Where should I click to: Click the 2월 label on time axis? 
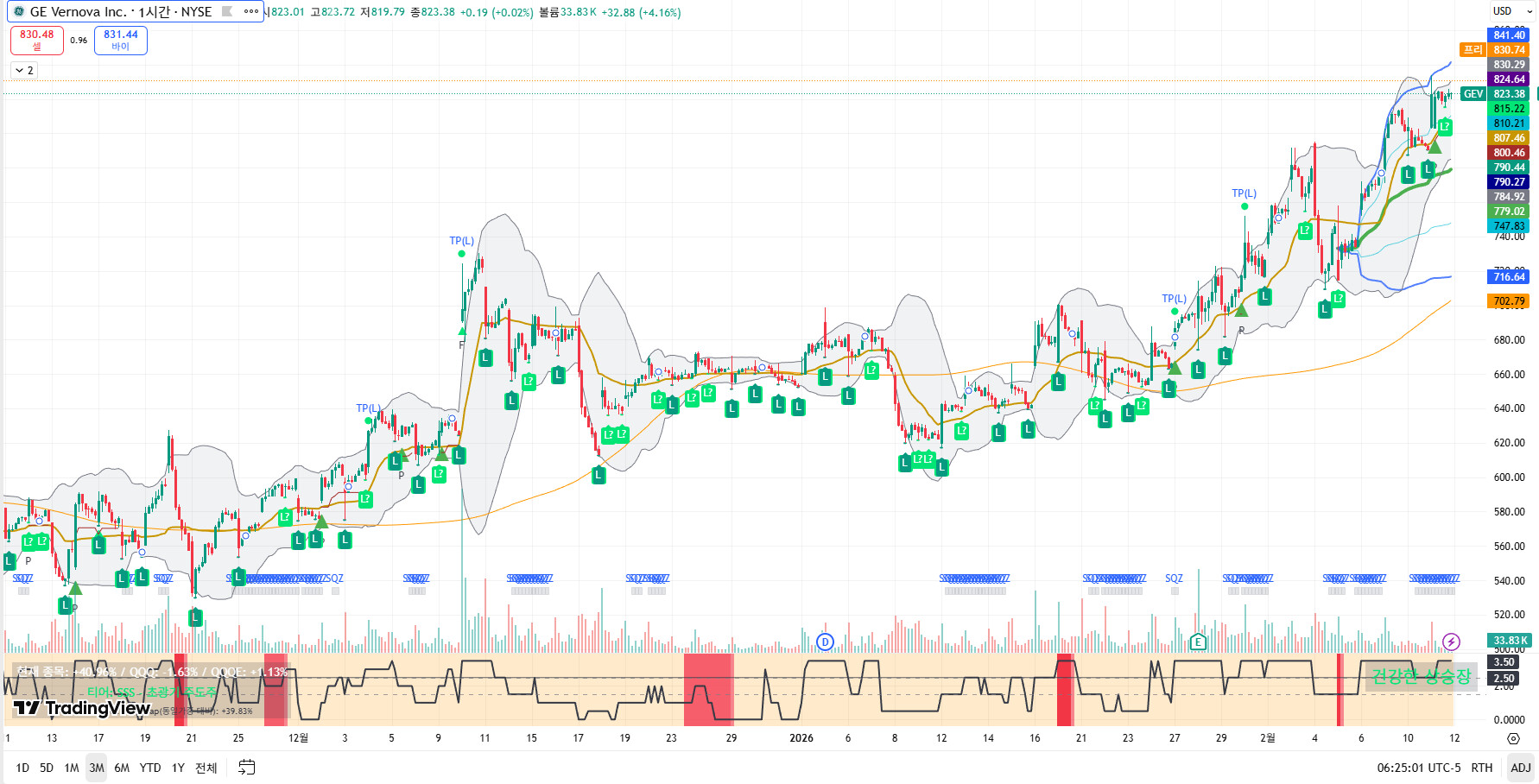click(x=1267, y=738)
